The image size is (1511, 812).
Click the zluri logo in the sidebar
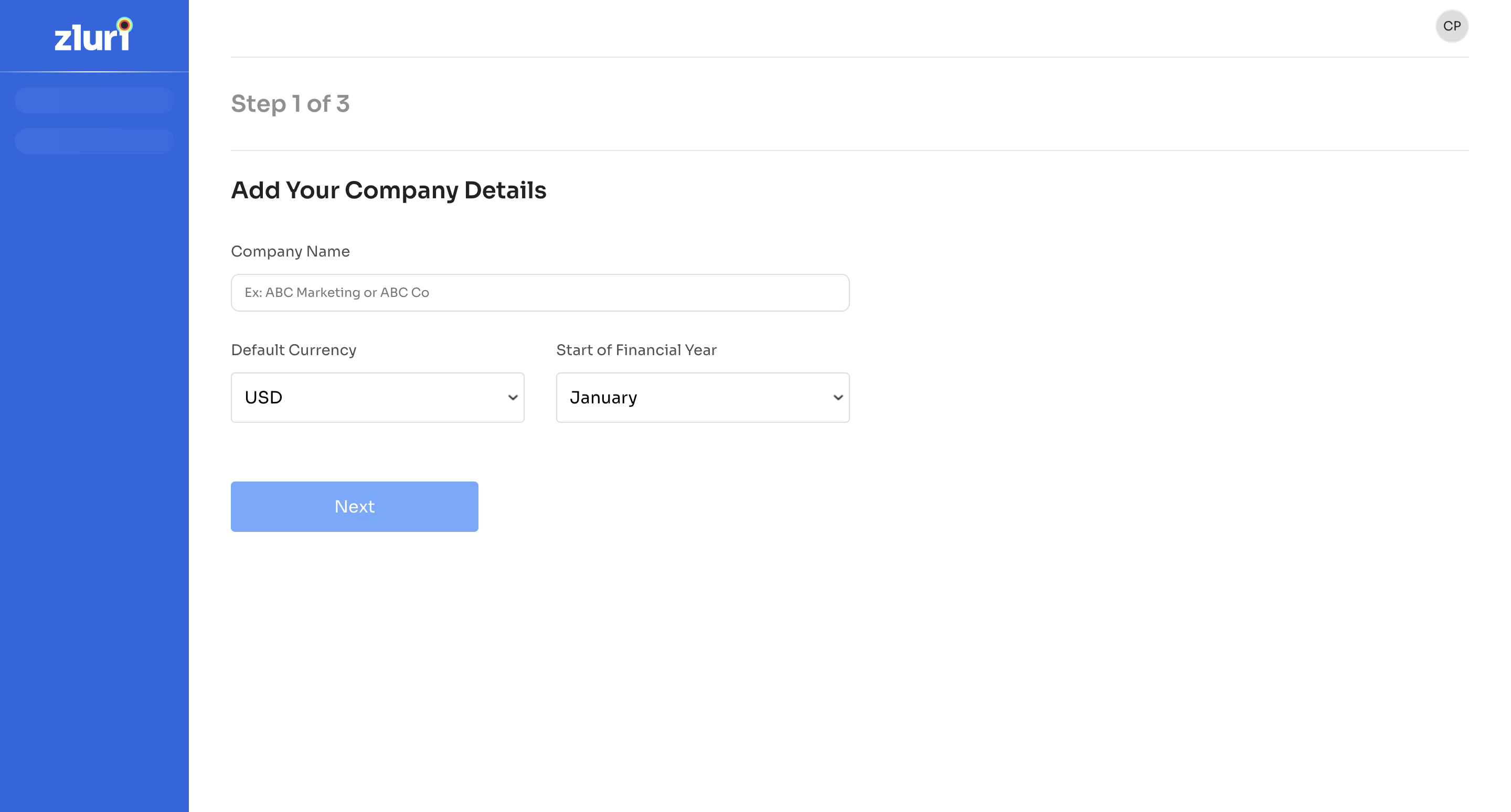coord(94,35)
